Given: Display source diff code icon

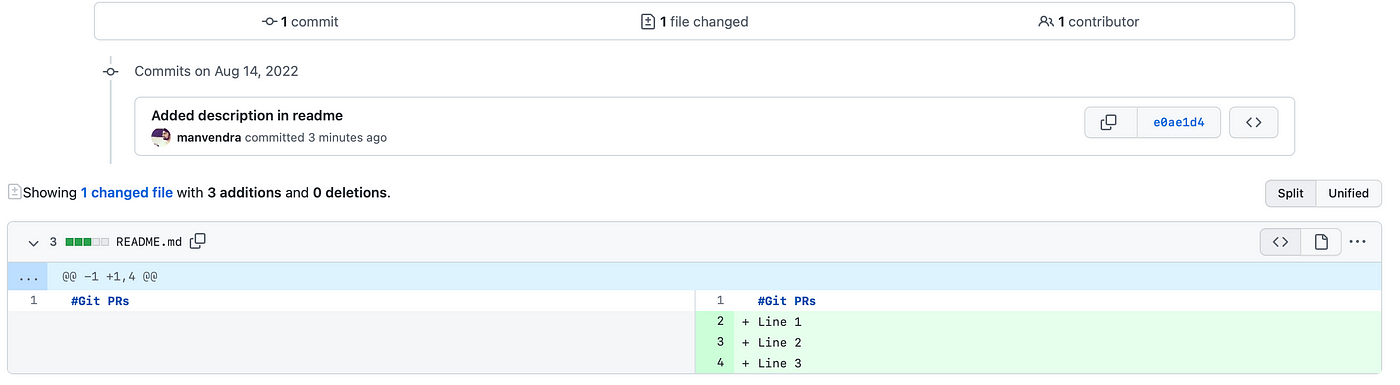Looking at the screenshot, I should click(1280, 242).
